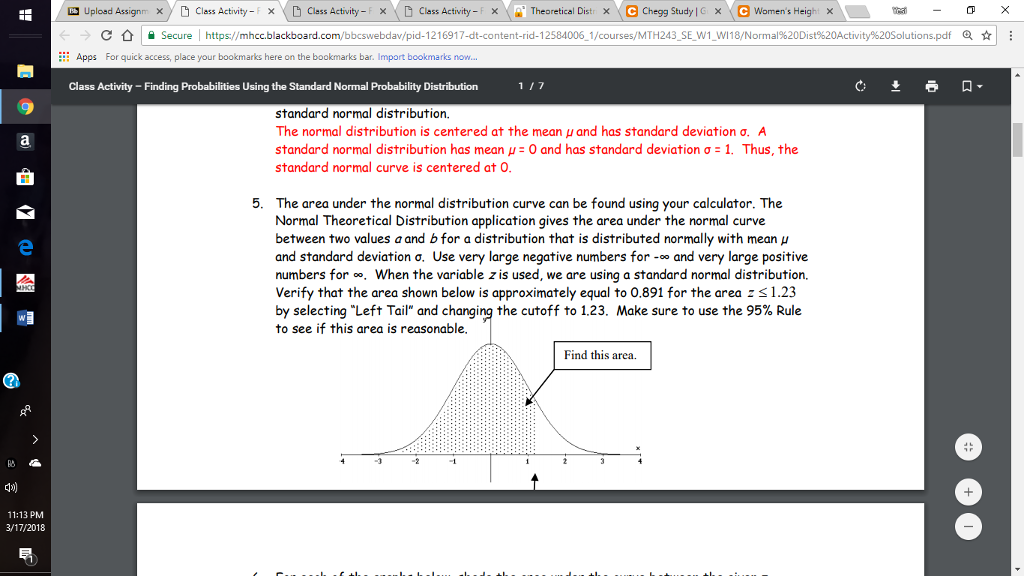Switch to Theoretical Distribution tab

click(x=562, y=11)
